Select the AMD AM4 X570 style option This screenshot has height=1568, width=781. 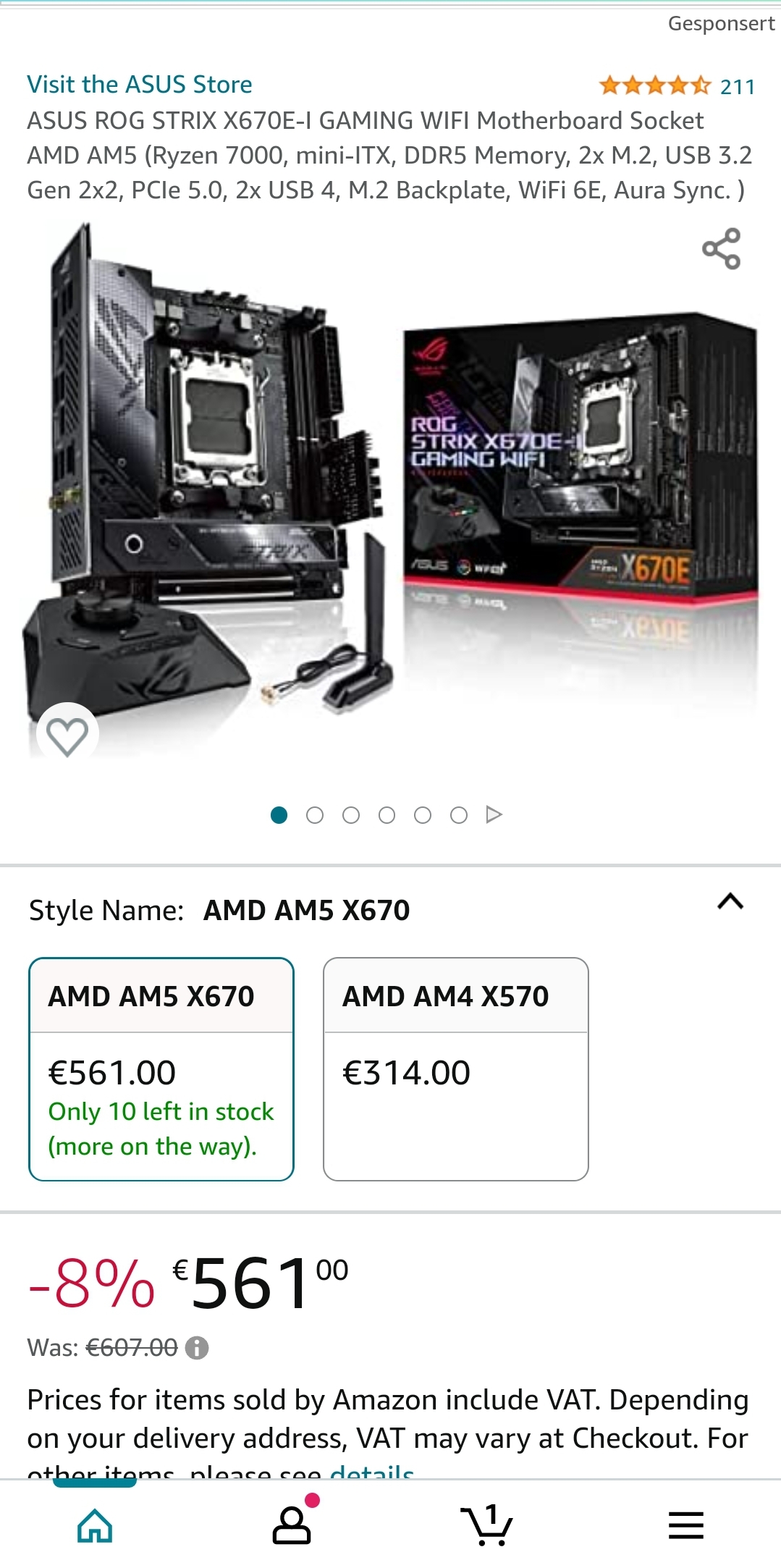point(456,1069)
